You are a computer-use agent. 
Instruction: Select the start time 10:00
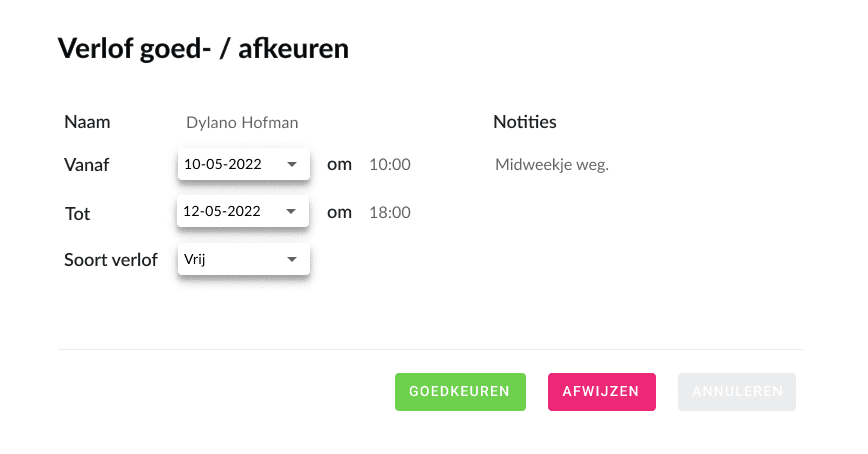pyautogui.click(x=390, y=165)
